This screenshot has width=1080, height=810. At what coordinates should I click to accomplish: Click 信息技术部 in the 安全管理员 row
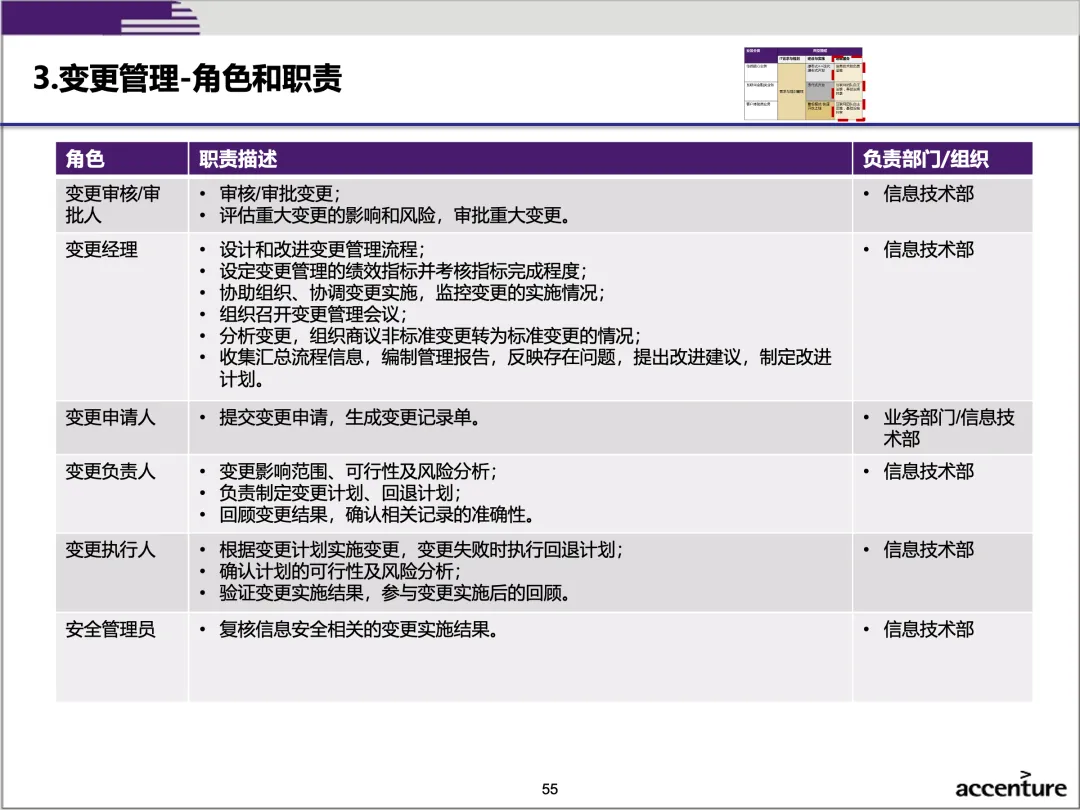pos(928,630)
